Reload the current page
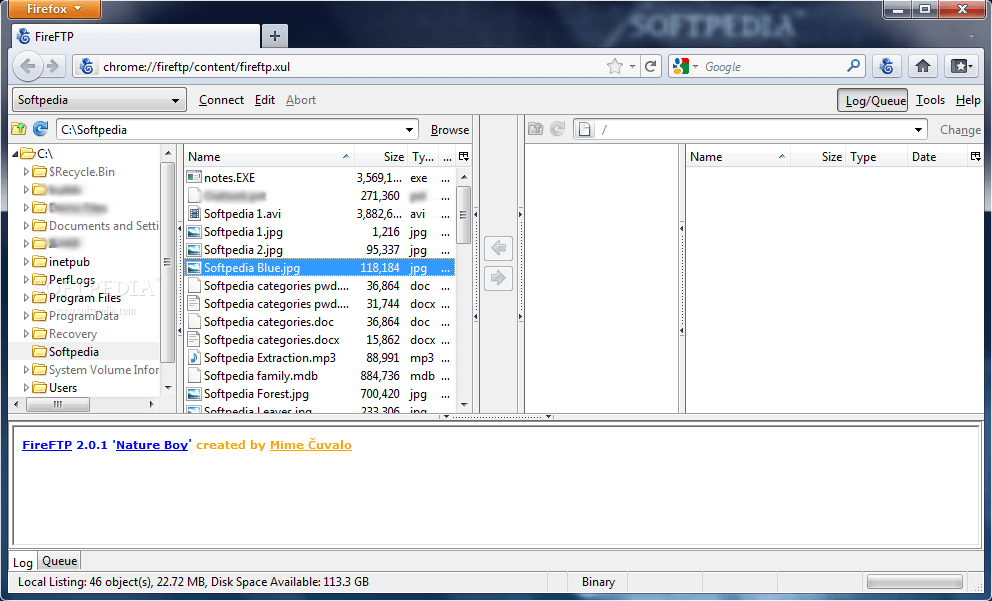992x601 pixels. click(650, 66)
